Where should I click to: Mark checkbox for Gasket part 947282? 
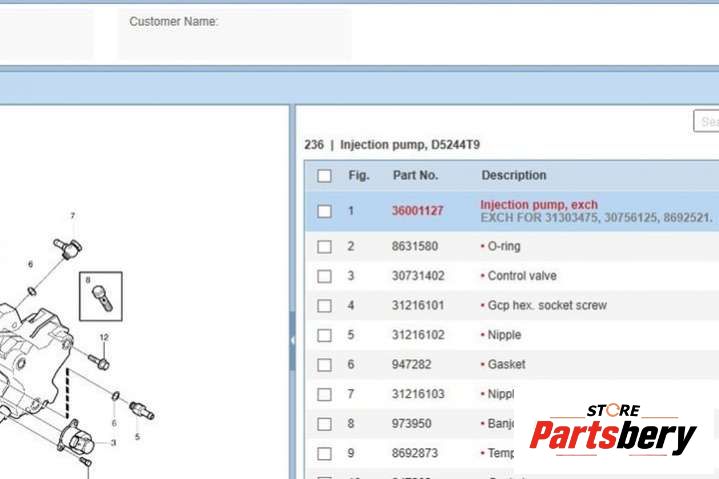[x=324, y=365]
